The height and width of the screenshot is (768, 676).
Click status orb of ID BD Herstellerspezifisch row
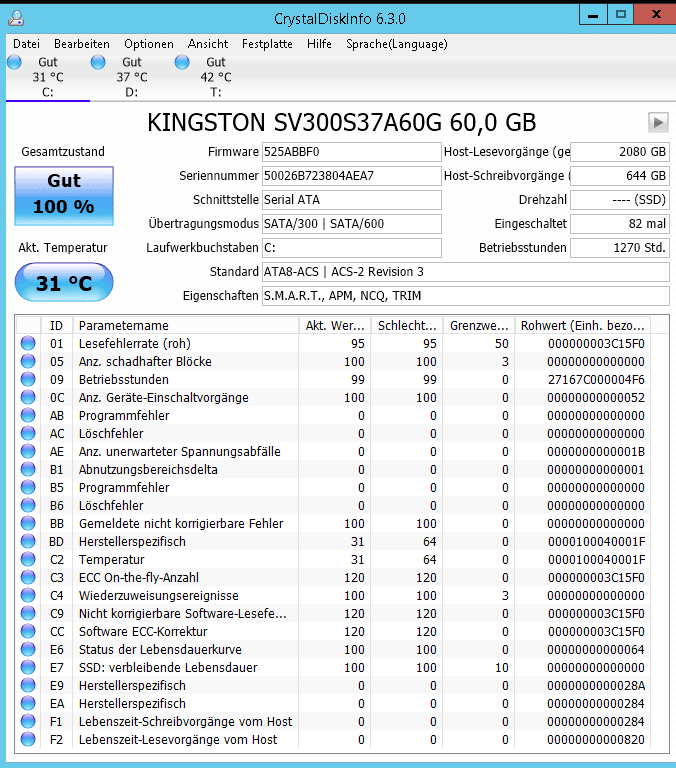pyautogui.click(x=28, y=541)
